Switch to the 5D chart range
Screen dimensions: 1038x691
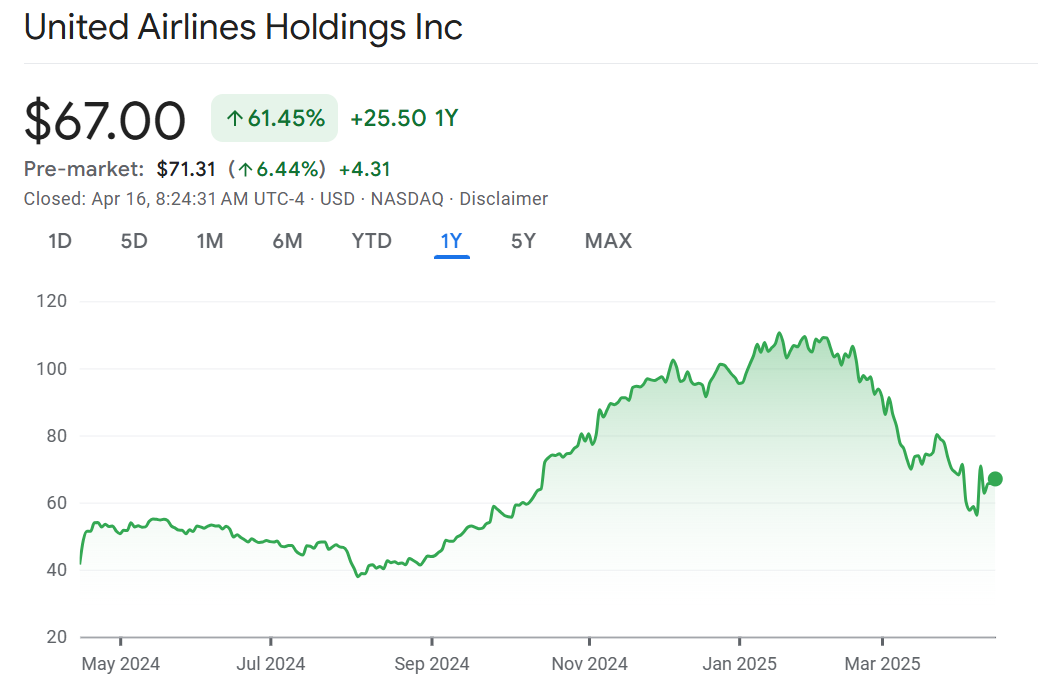click(134, 241)
